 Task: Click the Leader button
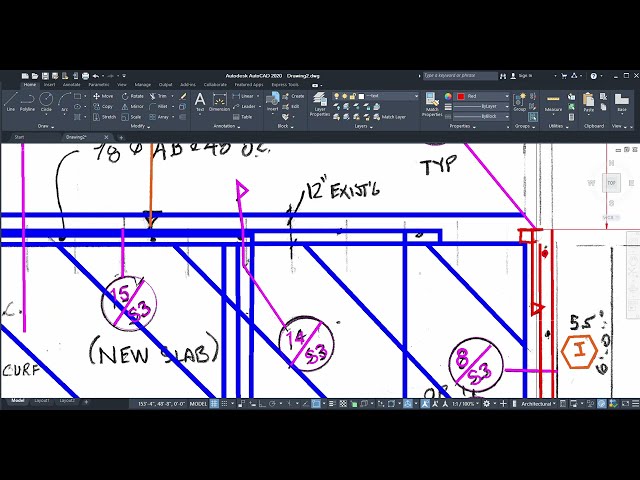245,107
